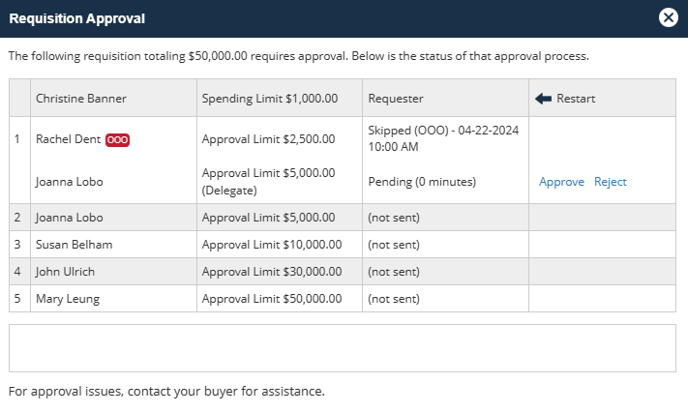Click the Restart label in header row
The height and width of the screenshot is (413, 688).
[576, 99]
